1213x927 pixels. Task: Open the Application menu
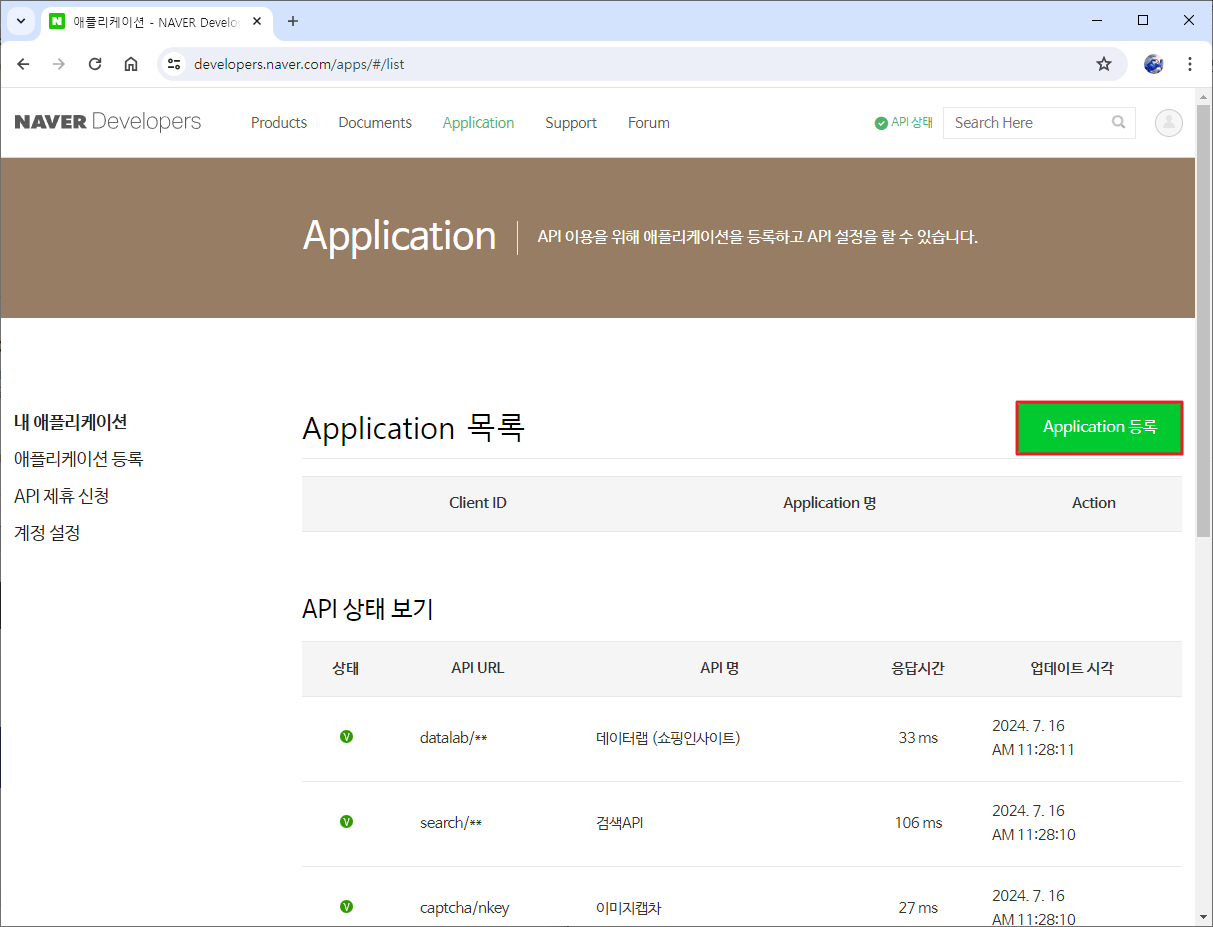(x=478, y=122)
